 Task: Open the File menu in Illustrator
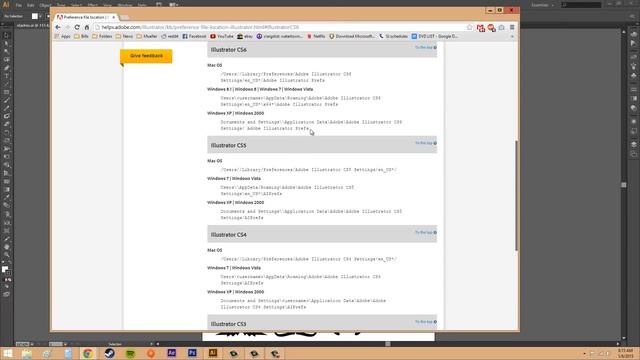pyautogui.click(x=19, y=5)
